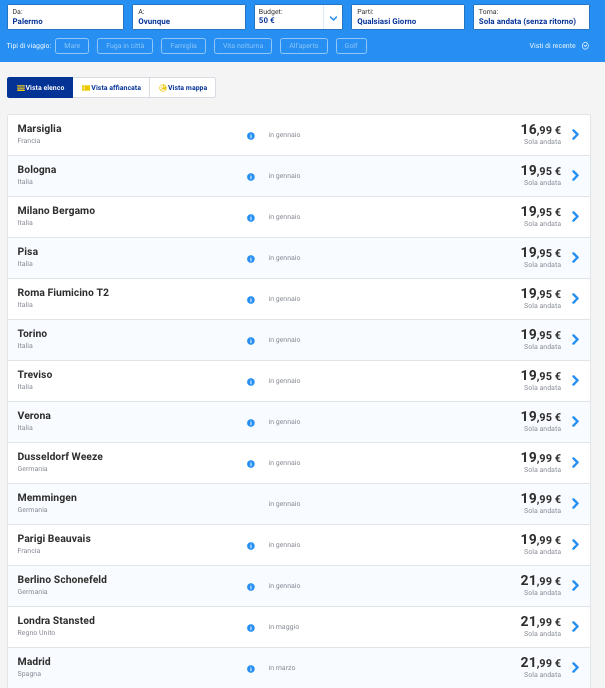Click the info icon beside Torino
This screenshot has width=605, height=688.
click(250, 340)
